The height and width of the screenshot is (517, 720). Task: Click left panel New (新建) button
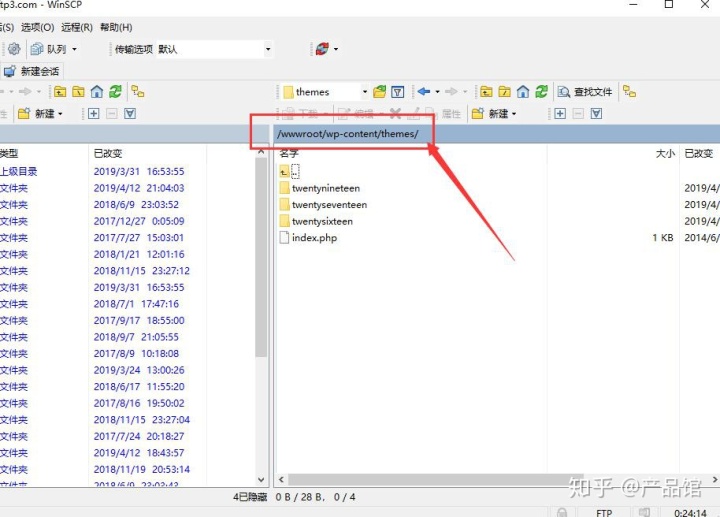coord(36,113)
